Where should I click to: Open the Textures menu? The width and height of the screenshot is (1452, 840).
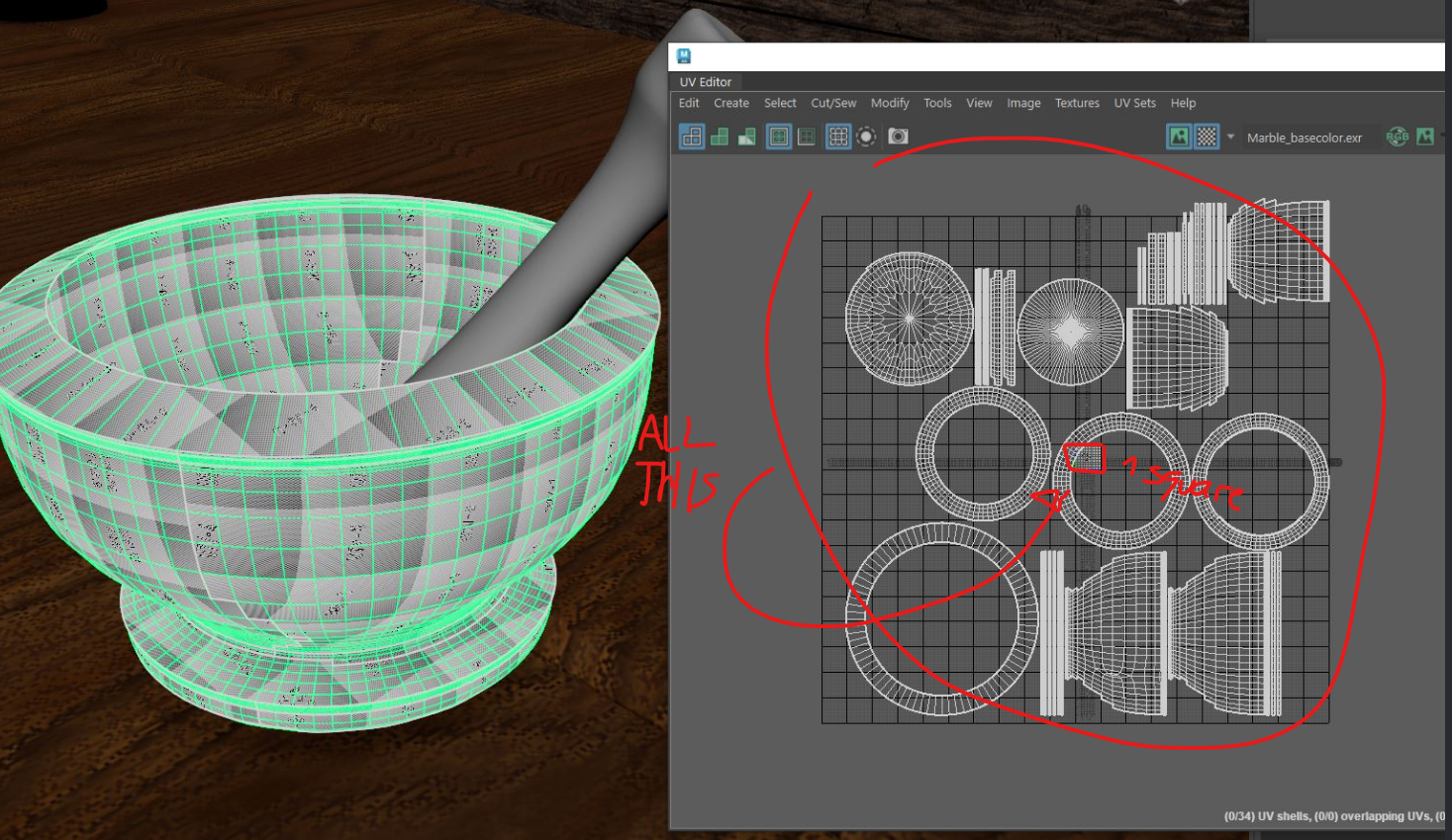click(1077, 103)
